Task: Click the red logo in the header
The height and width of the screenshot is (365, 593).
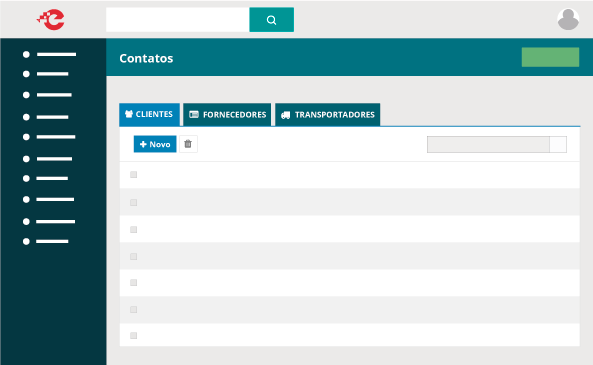Action: coord(51,20)
